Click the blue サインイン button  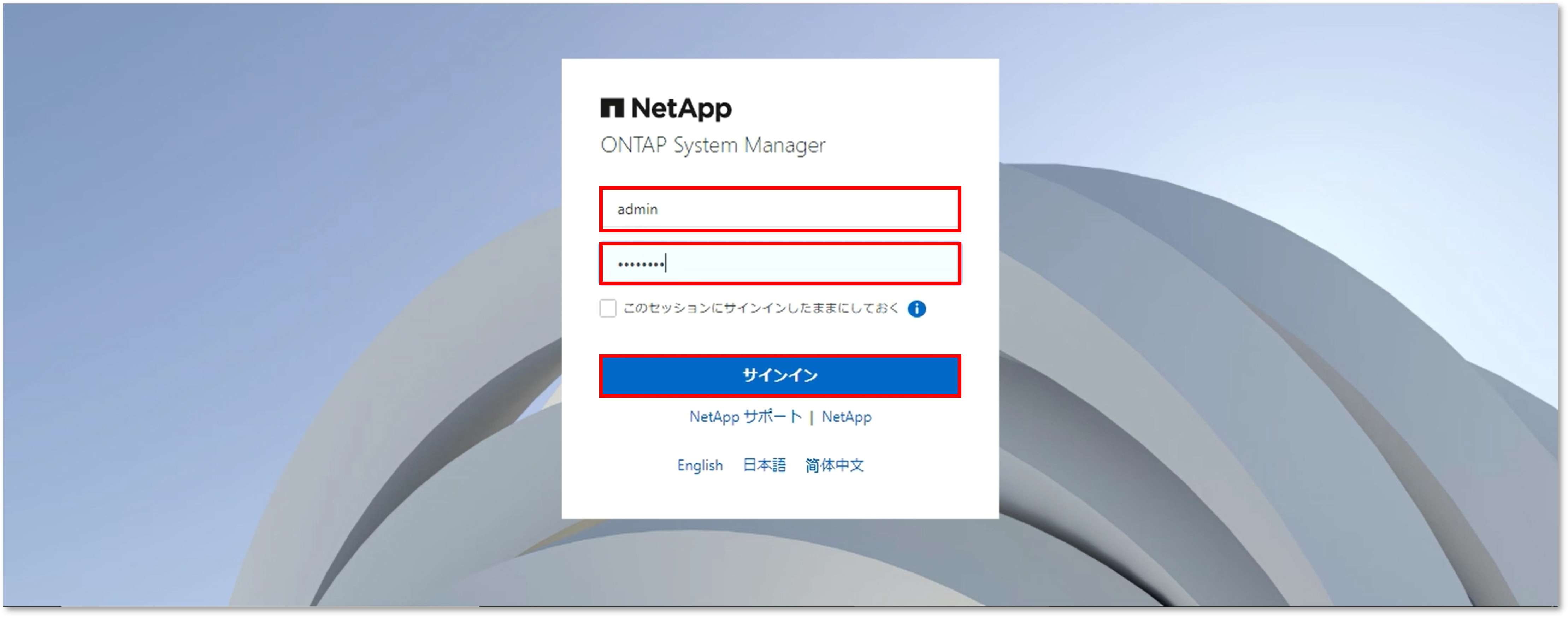tap(780, 375)
